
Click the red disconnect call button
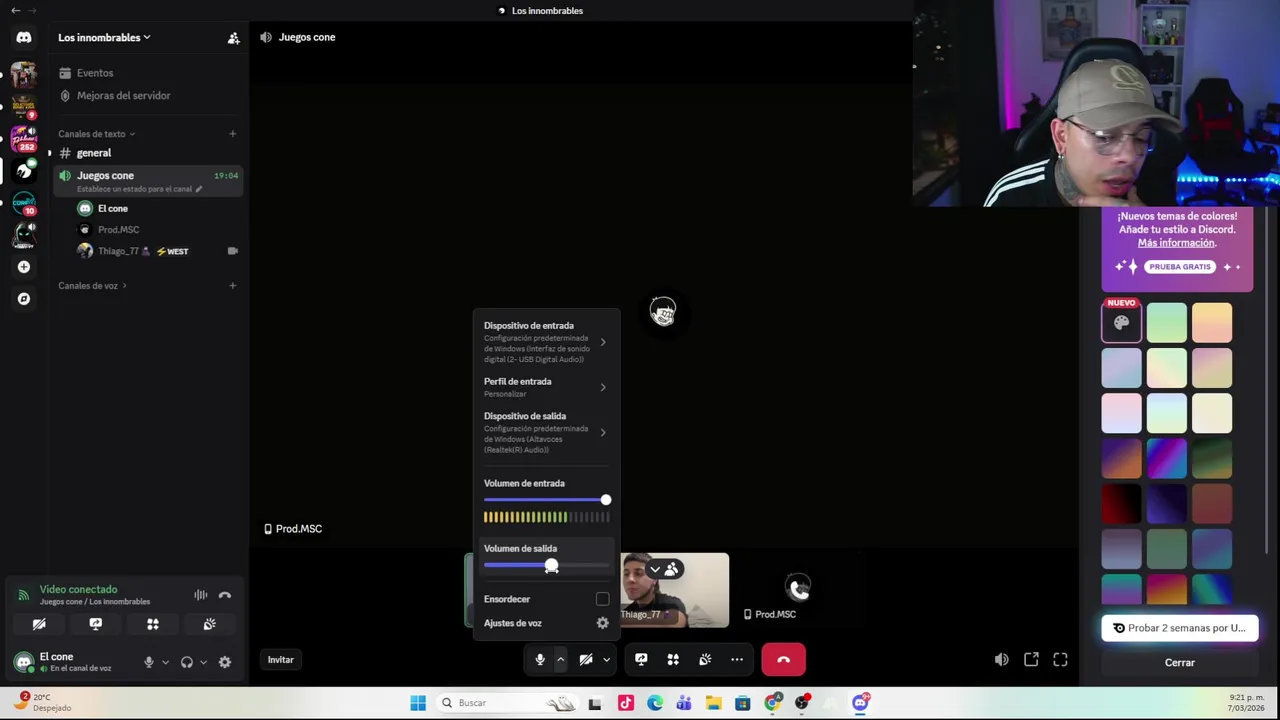click(x=783, y=660)
